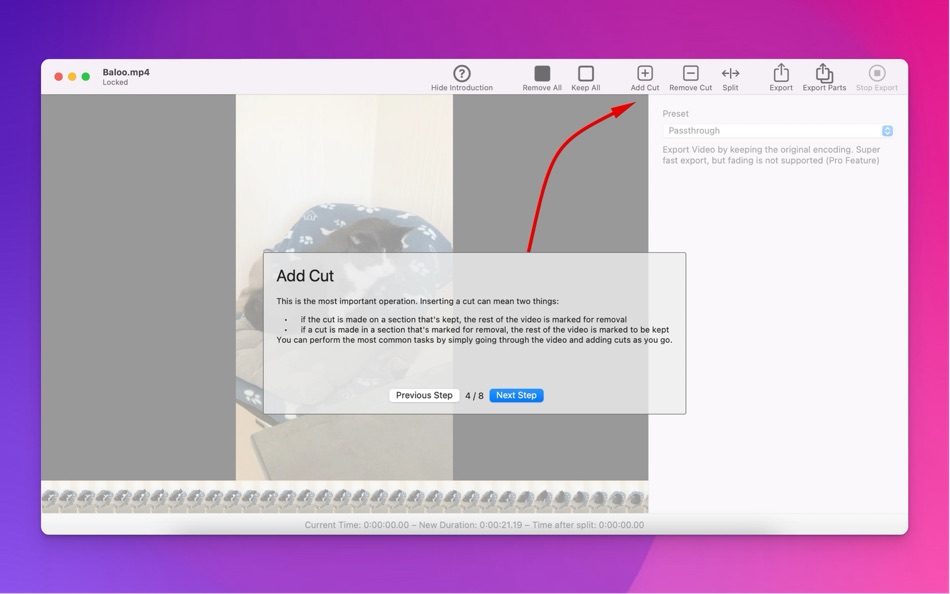Viewport: 950px width, 594px height.
Task: Click the Preset label
Action: [x=676, y=113]
